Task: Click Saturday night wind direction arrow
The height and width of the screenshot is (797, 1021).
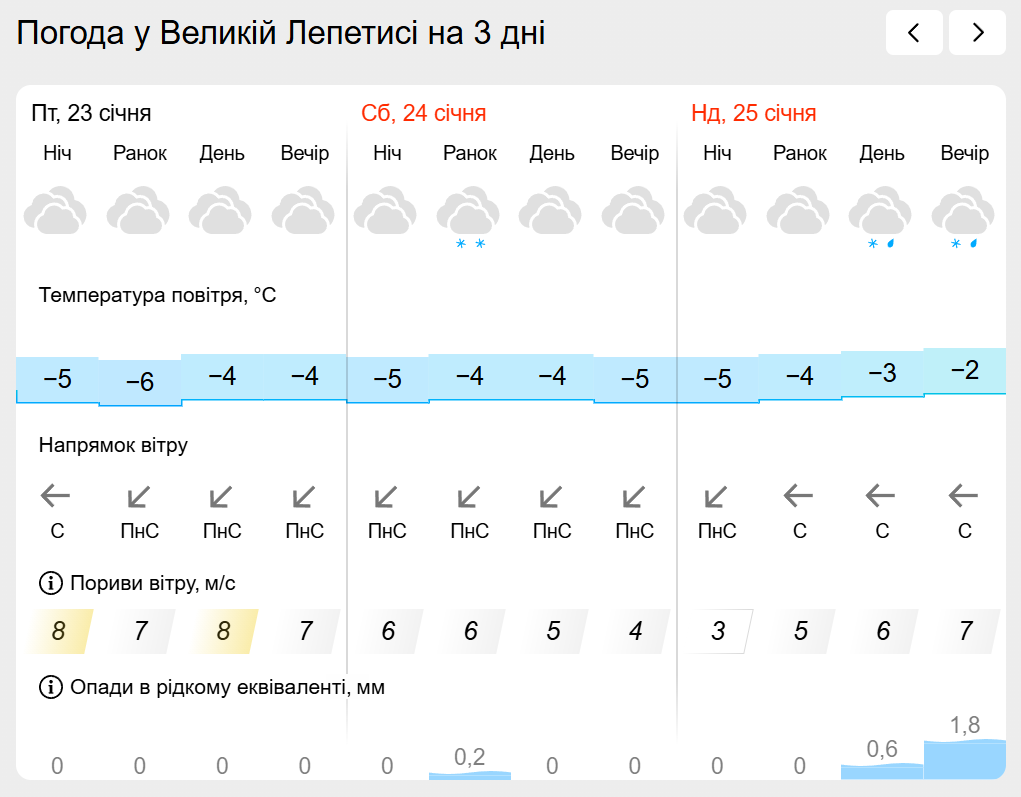Action: click(x=386, y=495)
